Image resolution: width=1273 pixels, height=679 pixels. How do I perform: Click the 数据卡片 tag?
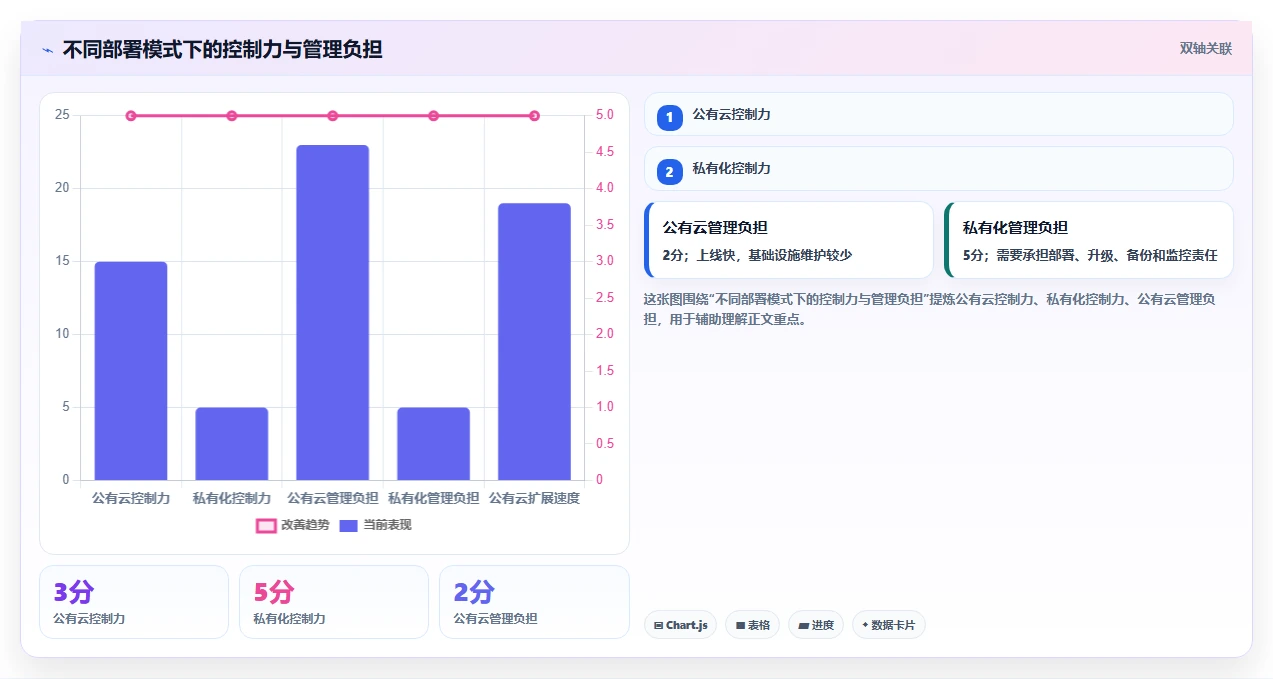[x=888, y=625]
